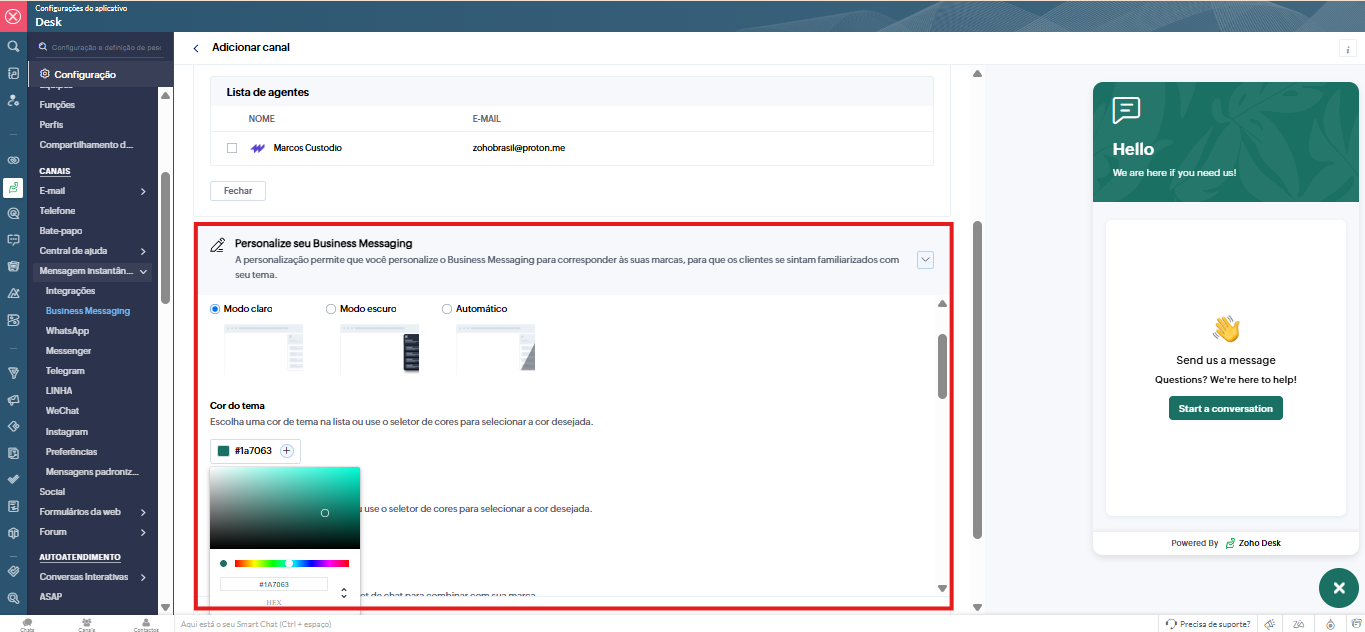Click the search magnifier icon in left rail
Viewport: 1365px width, 632px height.
point(13,46)
